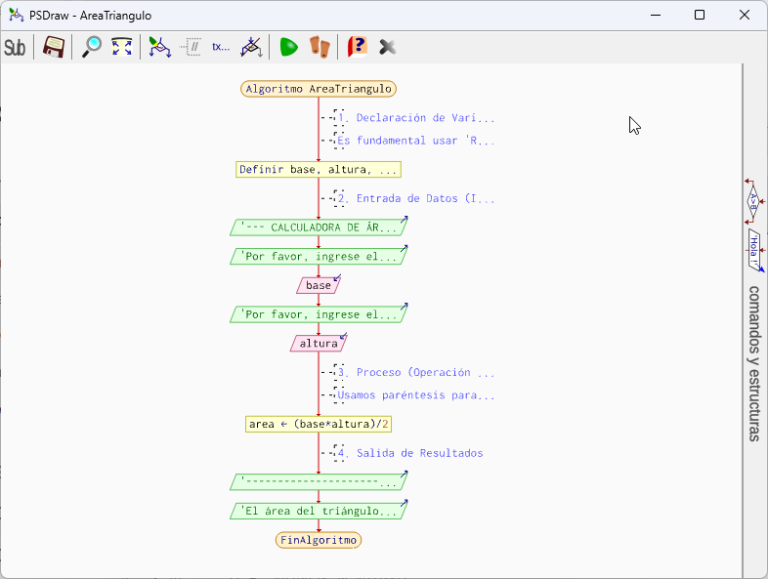Screen dimensions: 768x579
Task: Click the fit-to-window expand arrows icon
Action: click(x=122, y=47)
